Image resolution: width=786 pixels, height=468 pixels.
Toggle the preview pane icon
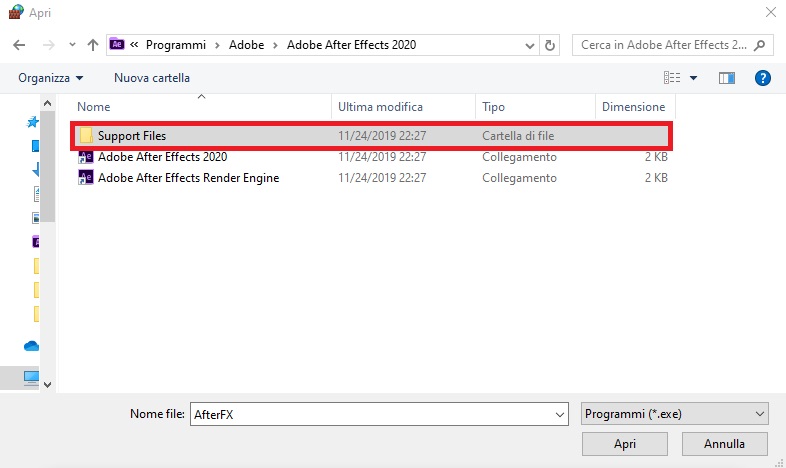[x=727, y=78]
